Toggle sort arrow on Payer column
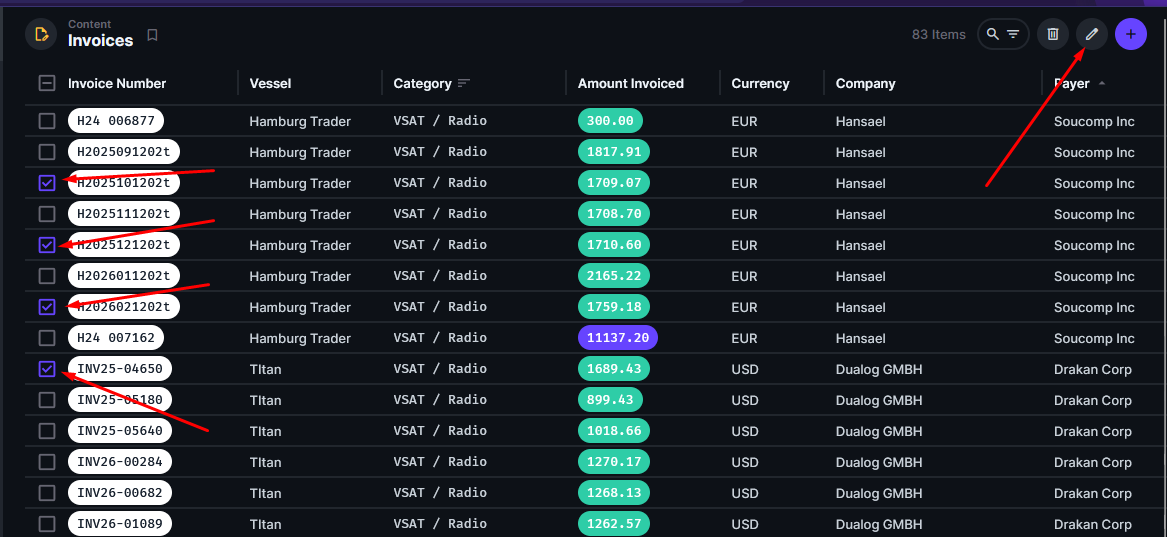Image resolution: width=1167 pixels, height=537 pixels. [x=1102, y=84]
